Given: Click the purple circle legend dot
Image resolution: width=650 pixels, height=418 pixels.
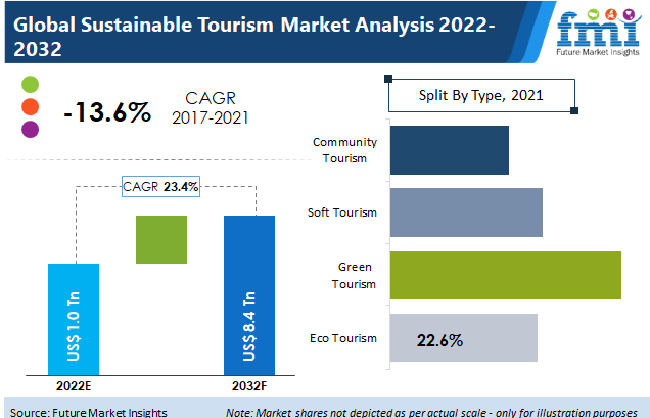Looking at the screenshot, I should (x=30, y=128).
